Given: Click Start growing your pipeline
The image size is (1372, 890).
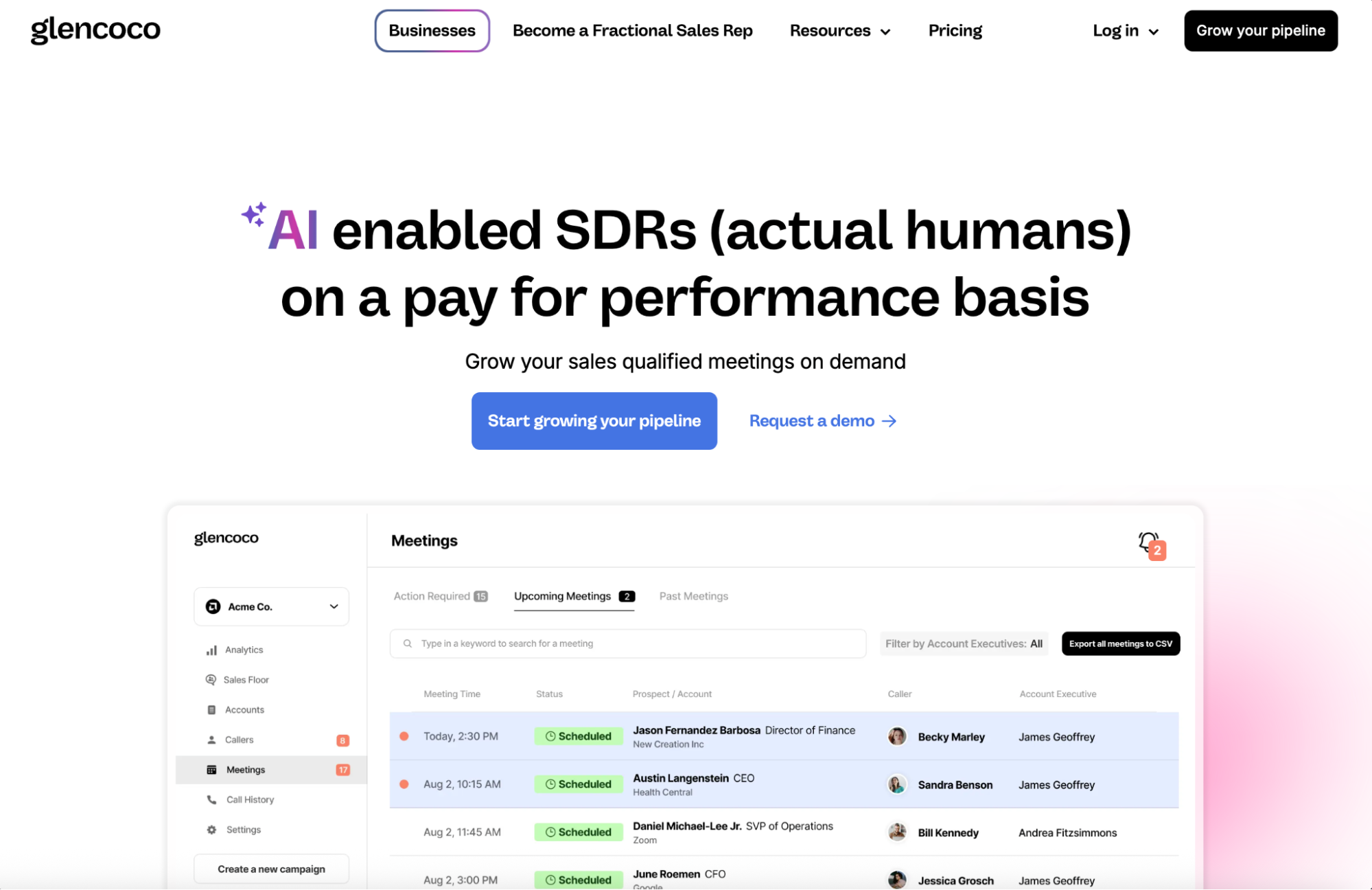Looking at the screenshot, I should 593,420.
